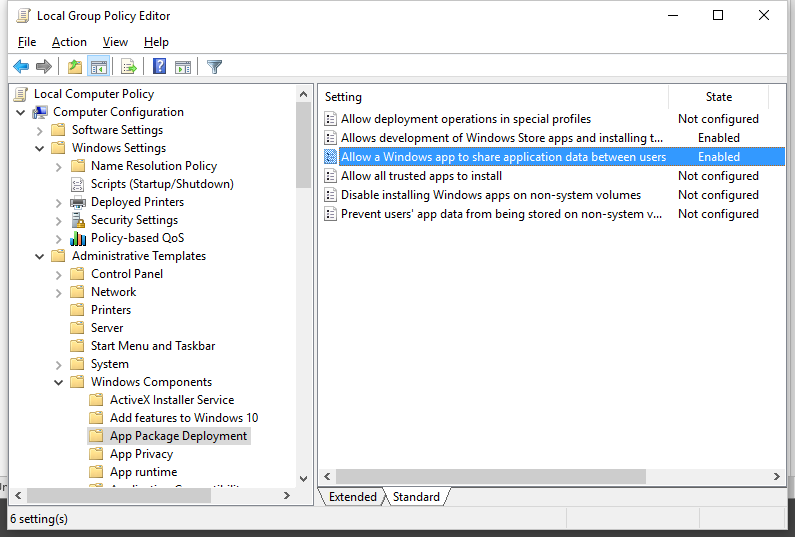Click the tree pane scroll down arrow

tap(304, 479)
